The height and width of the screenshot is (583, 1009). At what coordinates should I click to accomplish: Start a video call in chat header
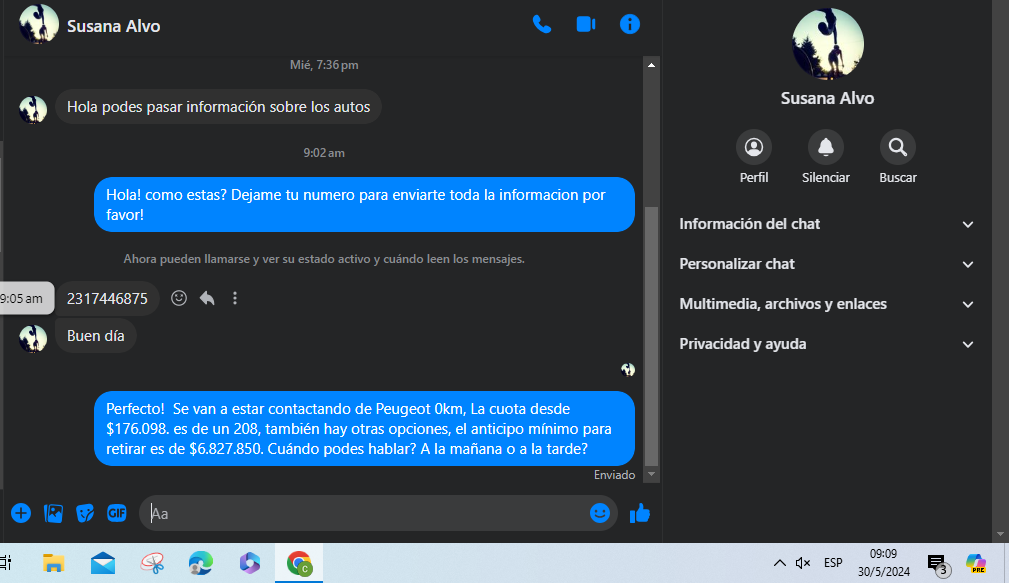tap(586, 25)
